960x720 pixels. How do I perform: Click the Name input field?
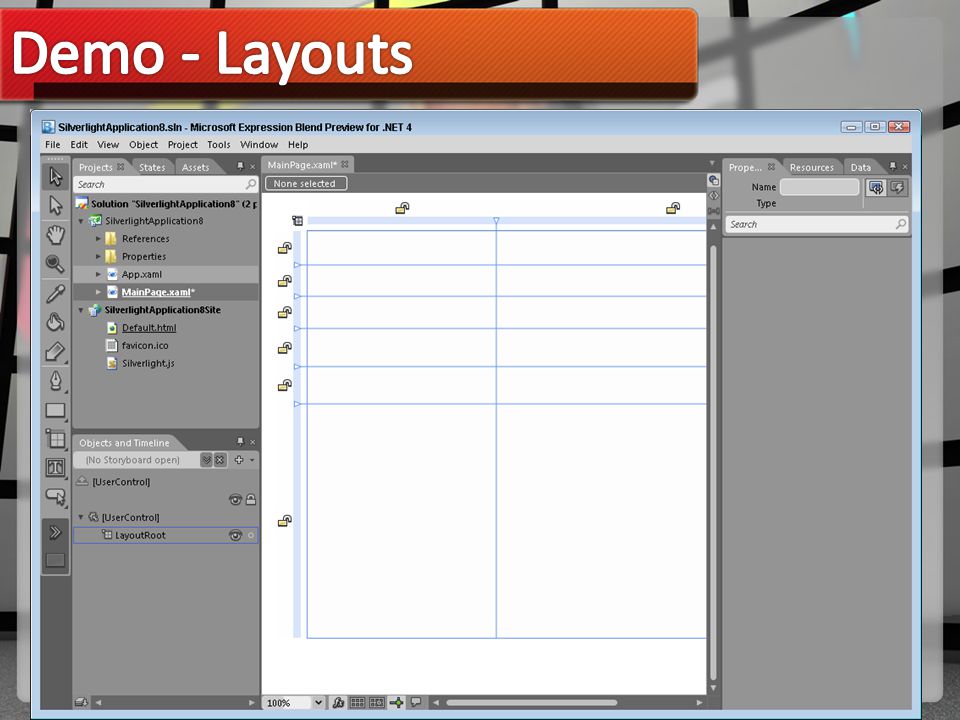point(820,187)
